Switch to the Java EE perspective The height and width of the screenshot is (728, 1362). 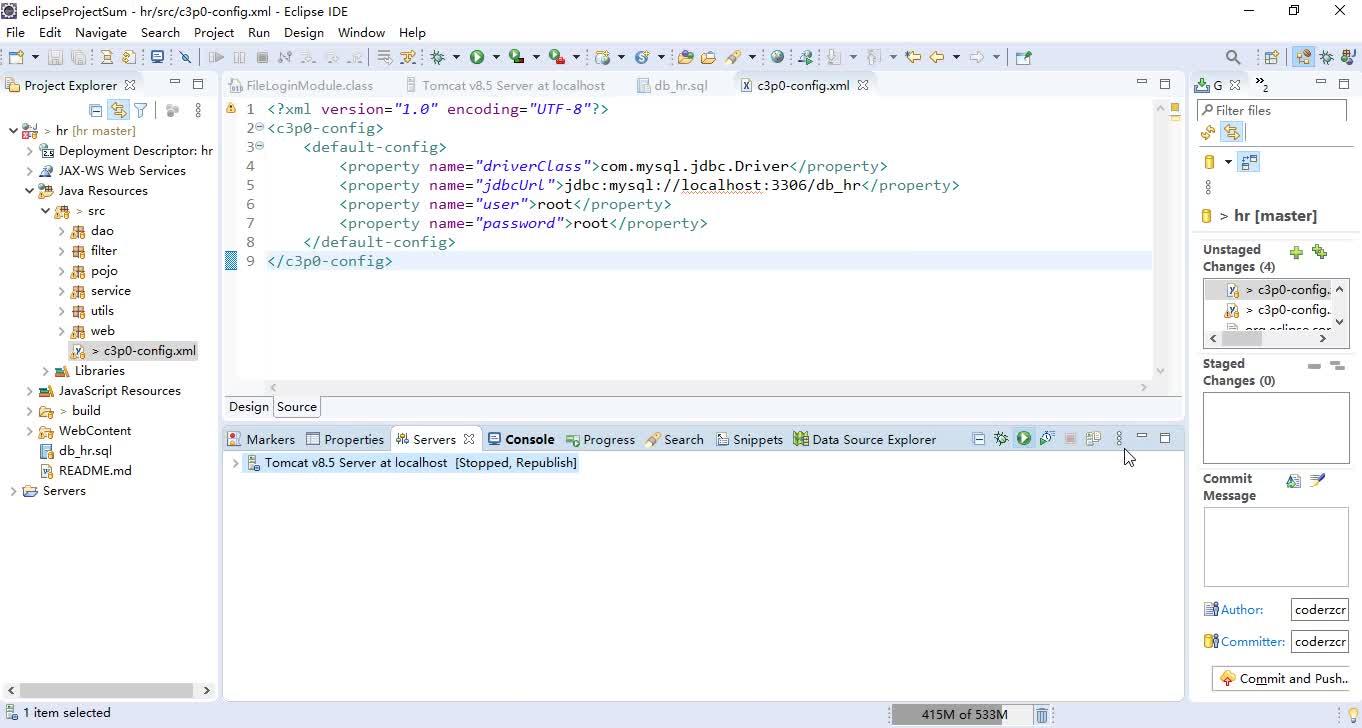coord(1303,57)
